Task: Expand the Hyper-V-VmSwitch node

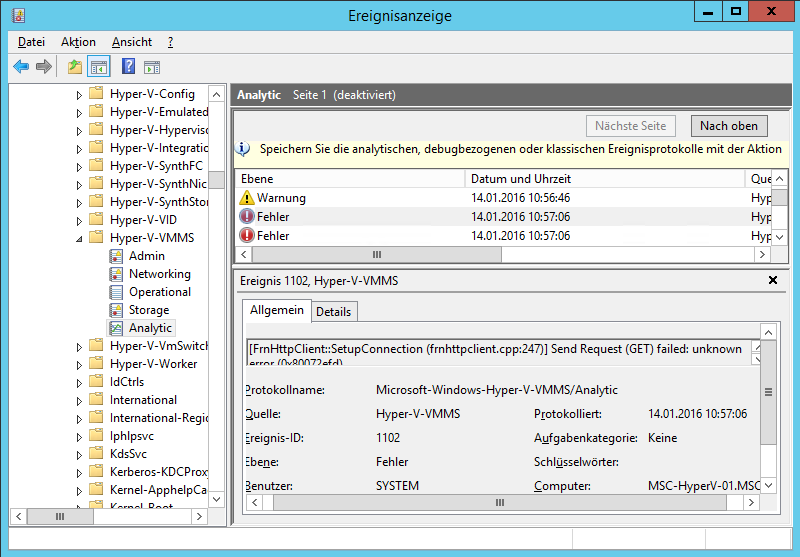Action: (x=79, y=347)
